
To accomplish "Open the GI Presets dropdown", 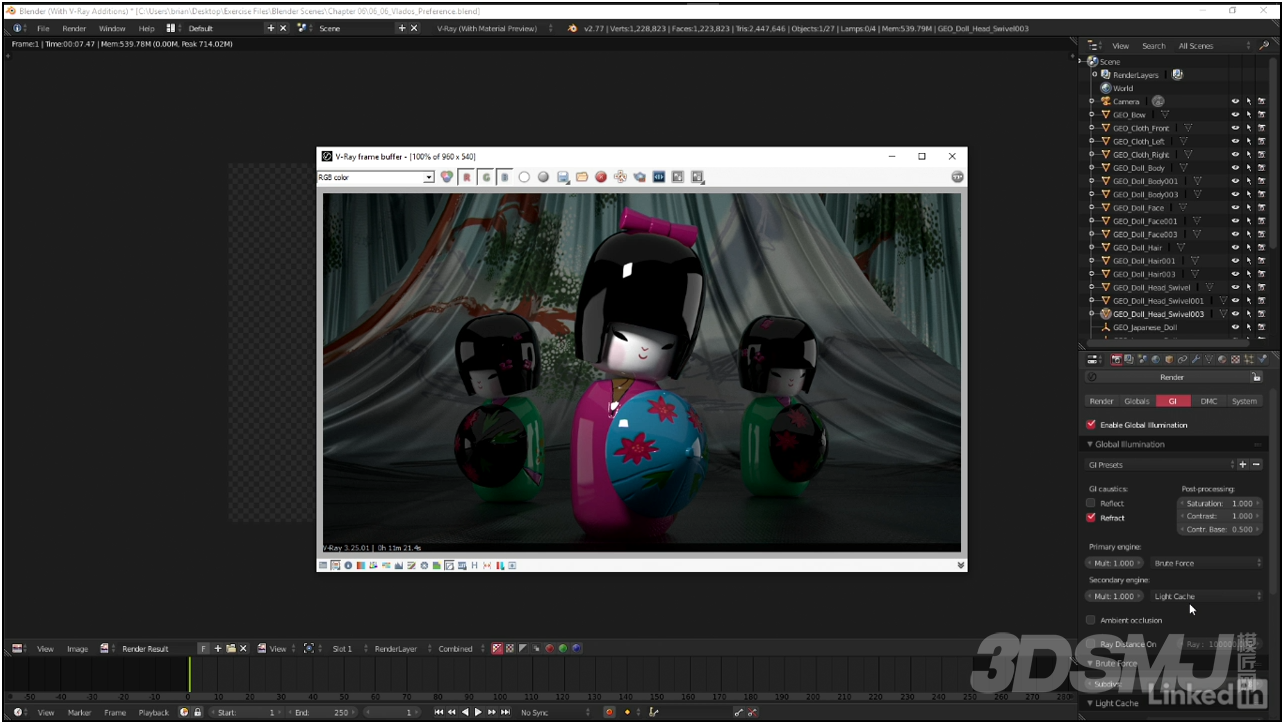I will [x=1160, y=465].
